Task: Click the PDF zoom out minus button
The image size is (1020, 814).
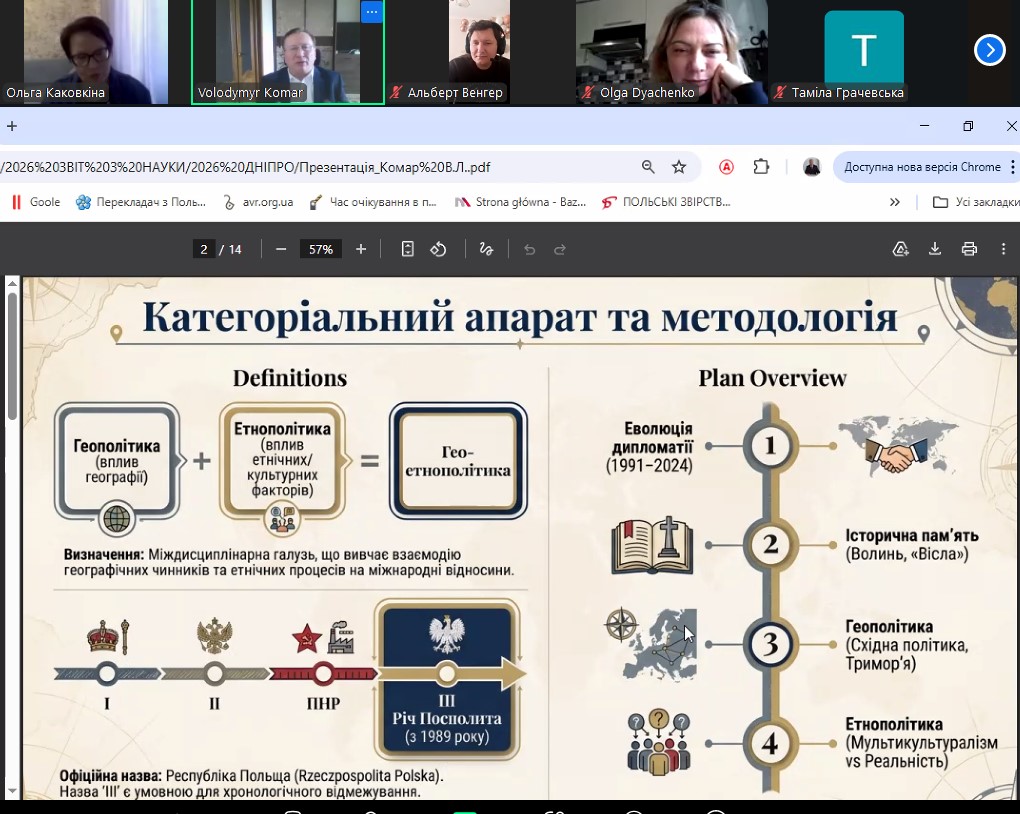Action: [281, 249]
